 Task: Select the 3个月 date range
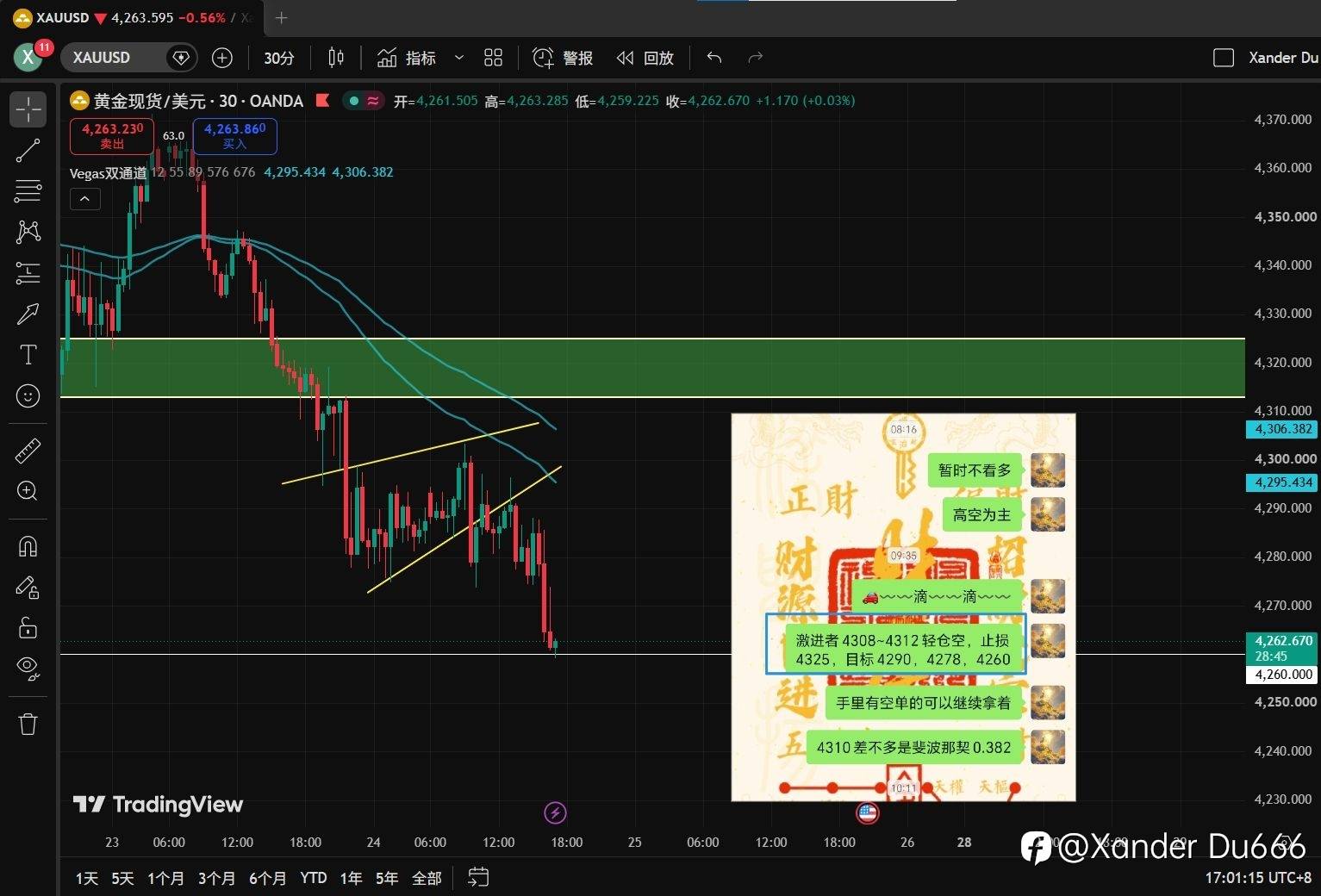click(216, 878)
